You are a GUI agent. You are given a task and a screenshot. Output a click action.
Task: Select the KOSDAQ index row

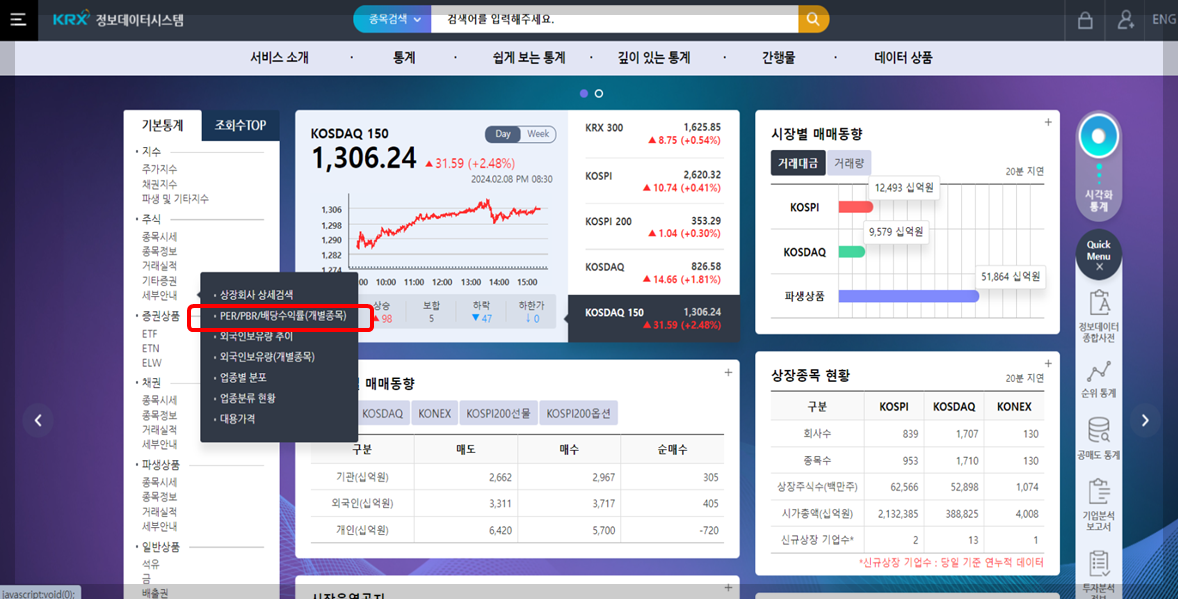(x=653, y=273)
